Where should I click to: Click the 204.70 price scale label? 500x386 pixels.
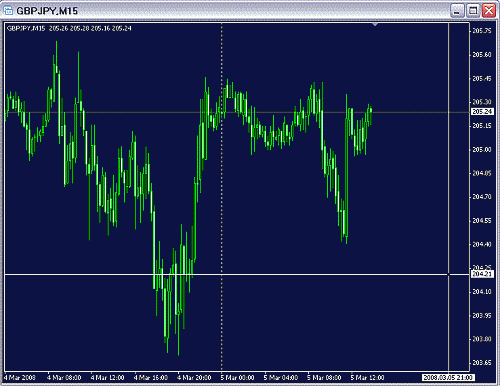(x=482, y=197)
